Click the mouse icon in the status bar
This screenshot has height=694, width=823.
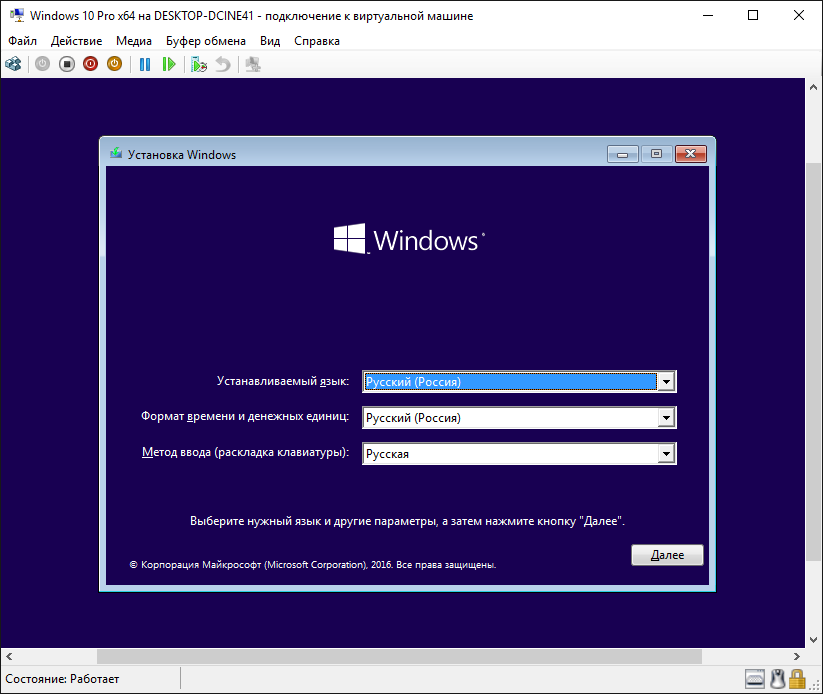coord(777,679)
